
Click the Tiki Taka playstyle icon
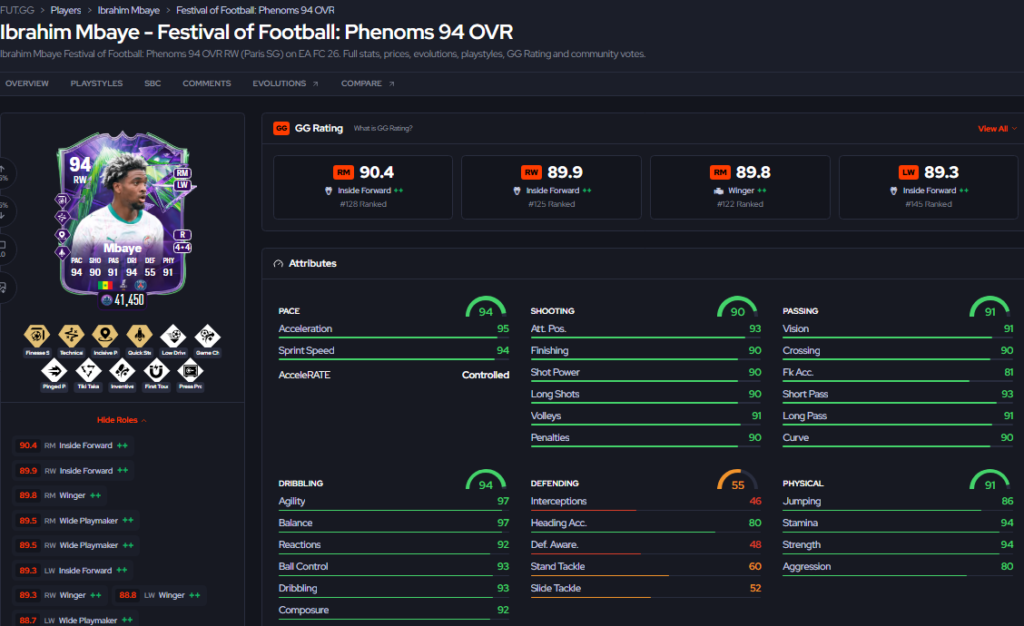tap(88, 371)
